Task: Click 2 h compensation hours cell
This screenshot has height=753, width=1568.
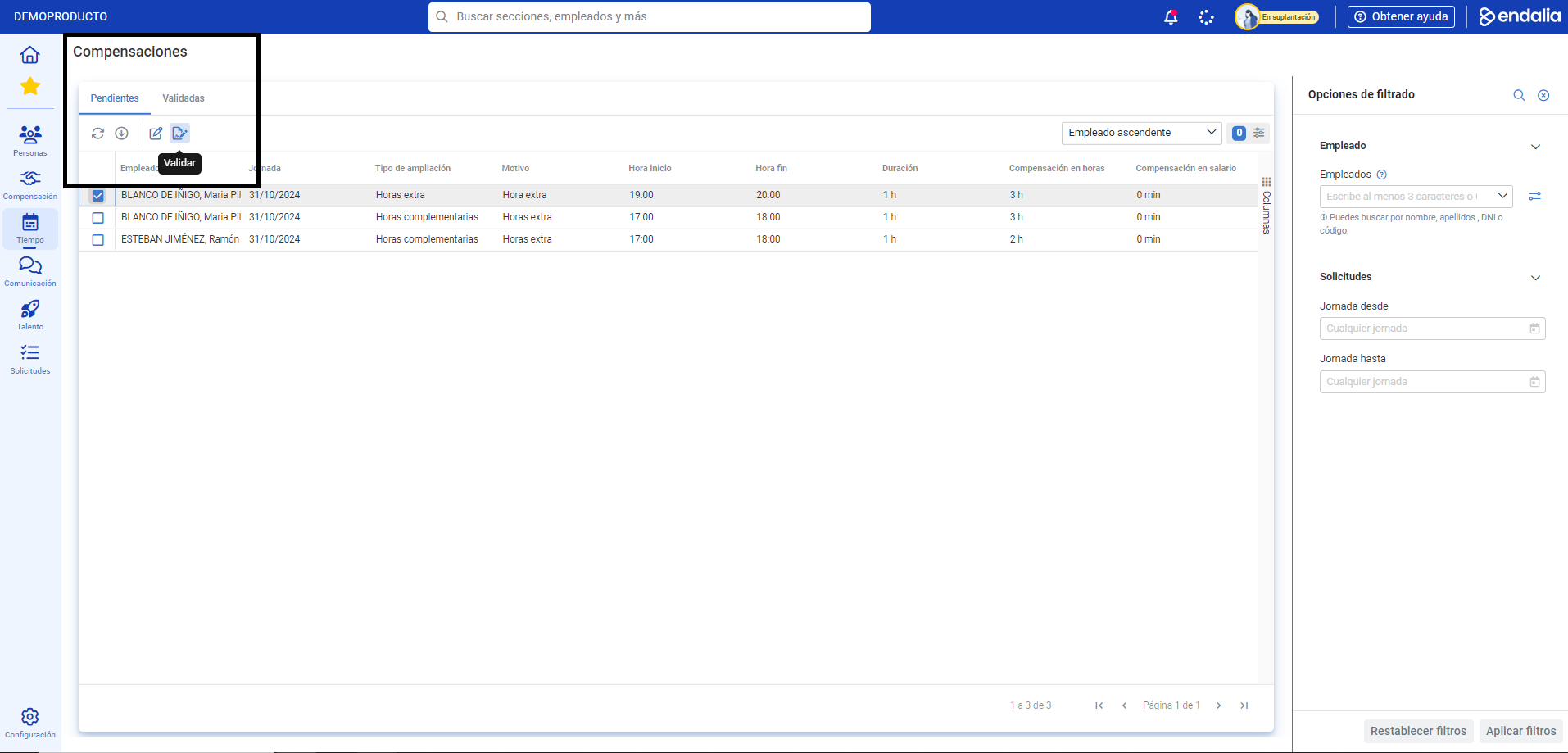Action: [1016, 240]
